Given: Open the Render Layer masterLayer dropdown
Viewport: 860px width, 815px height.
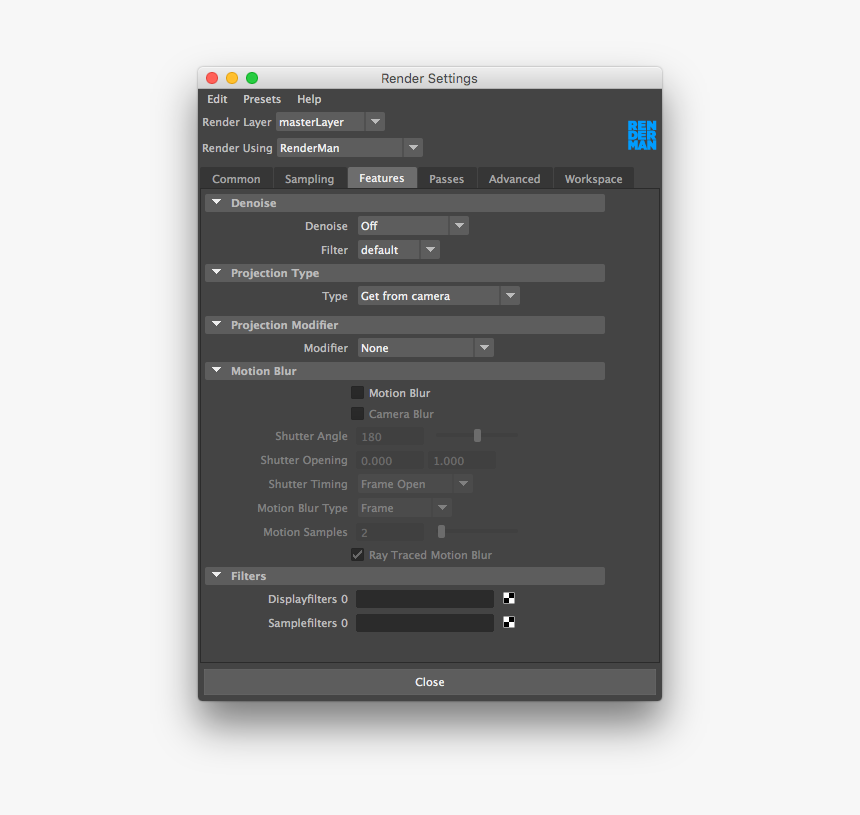Looking at the screenshot, I should pos(330,122).
